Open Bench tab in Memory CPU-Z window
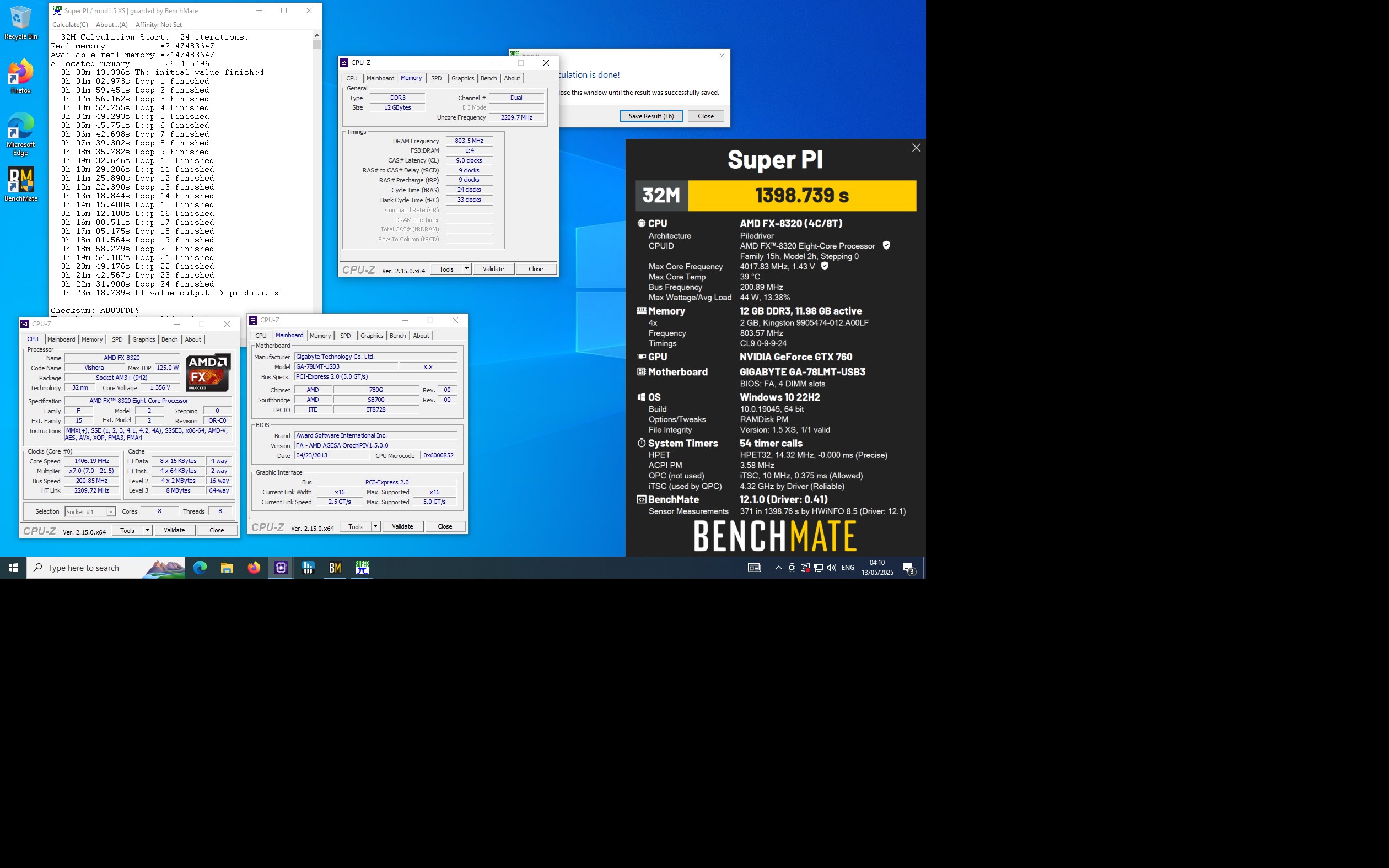The width and height of the screenshot is (1389, 868). point(488,78)
